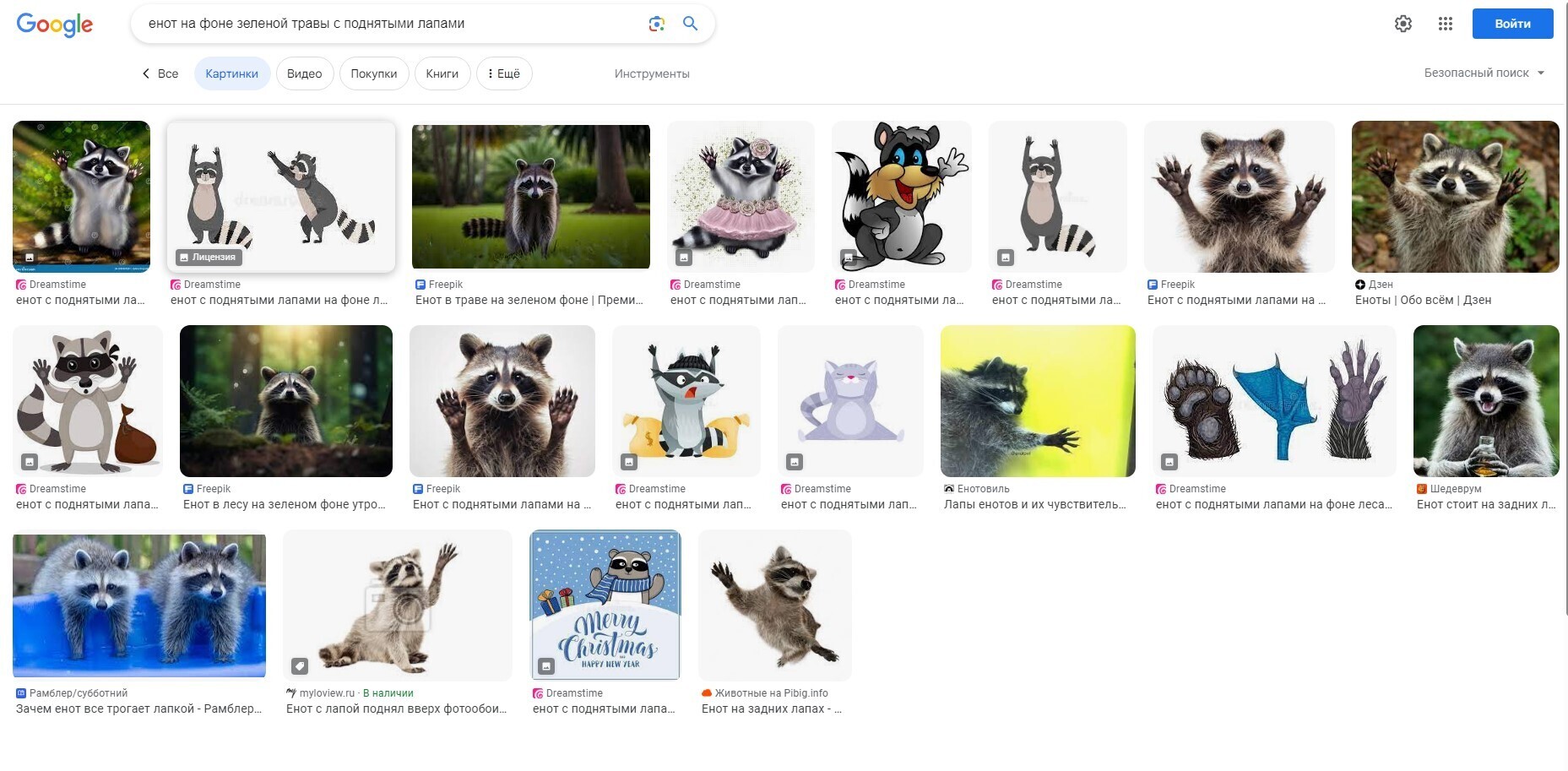Open Google Lens image search
This screenshot has height=771, width=1568.
pos(656,24)
